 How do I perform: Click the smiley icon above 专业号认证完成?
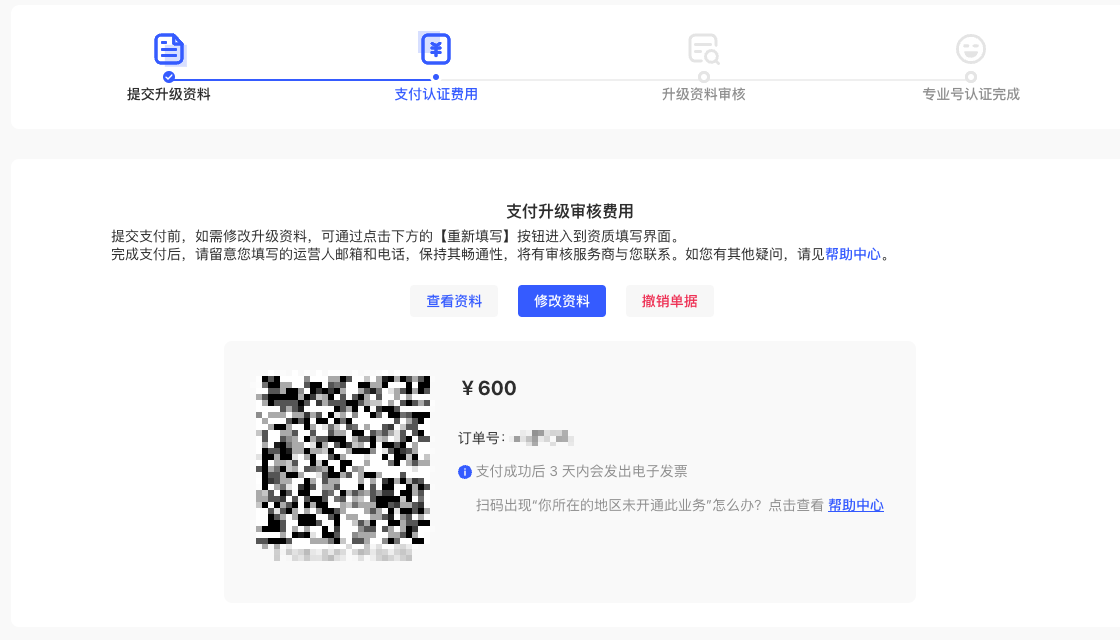coord(971,49)
